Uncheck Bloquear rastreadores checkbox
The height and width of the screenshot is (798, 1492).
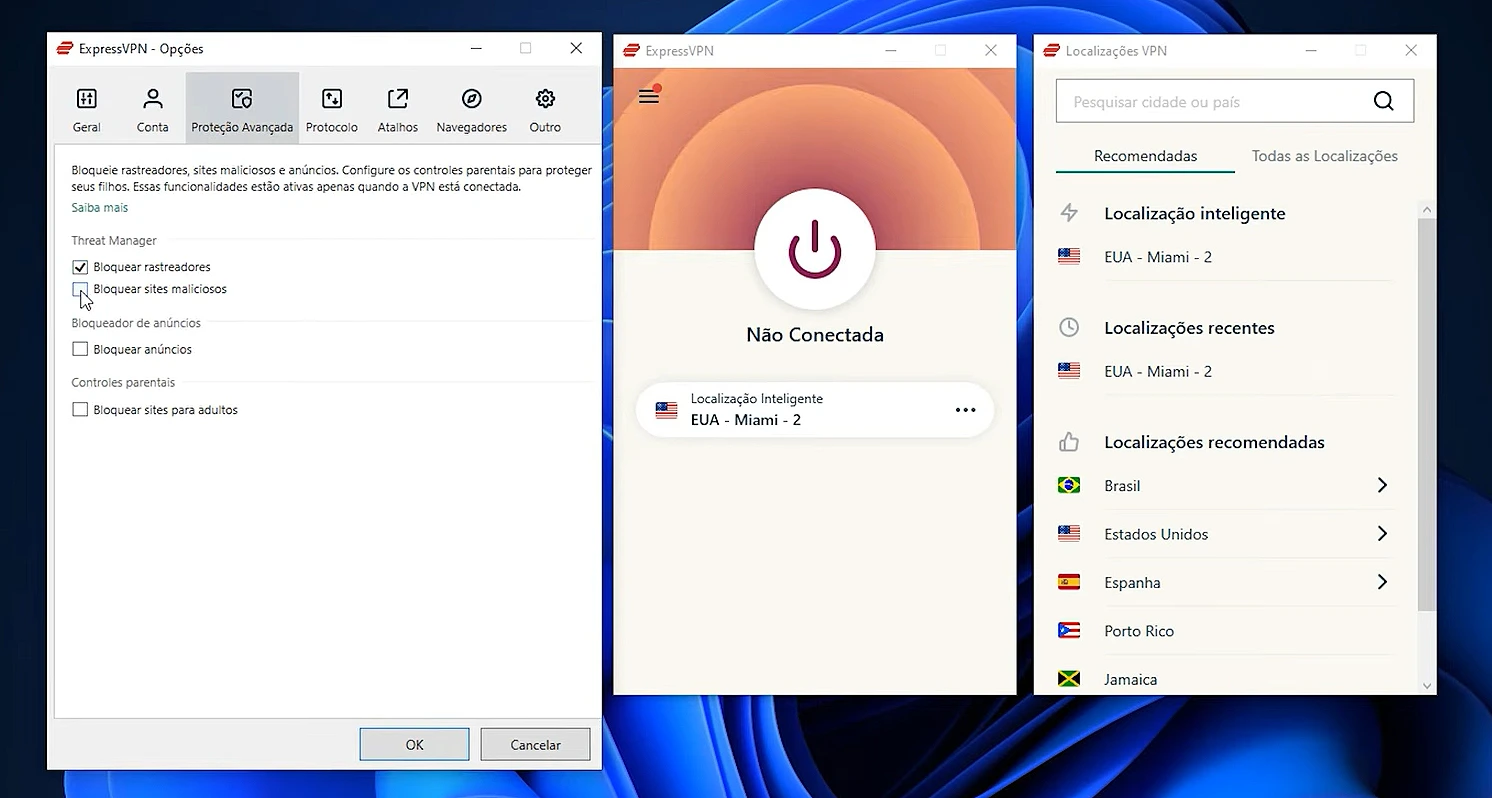[80, 267]
